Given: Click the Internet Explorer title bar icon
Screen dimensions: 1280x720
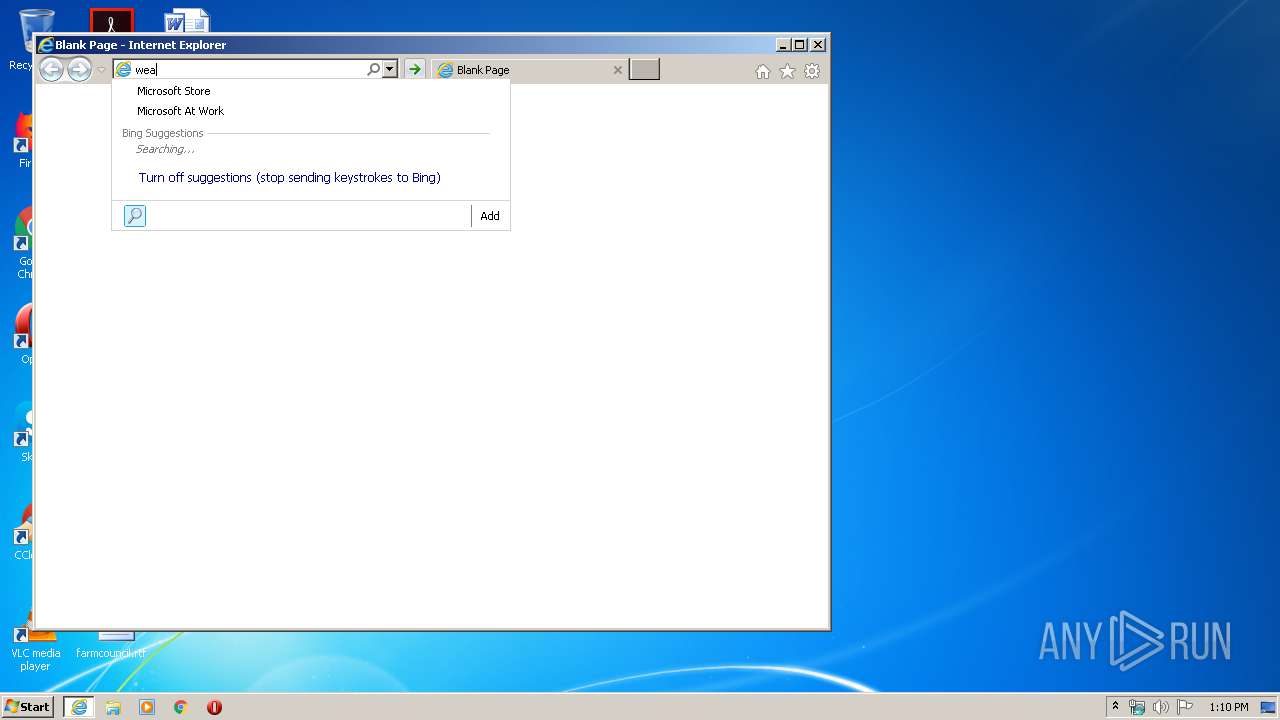Looking at the screenshot, I should point(45,45).
